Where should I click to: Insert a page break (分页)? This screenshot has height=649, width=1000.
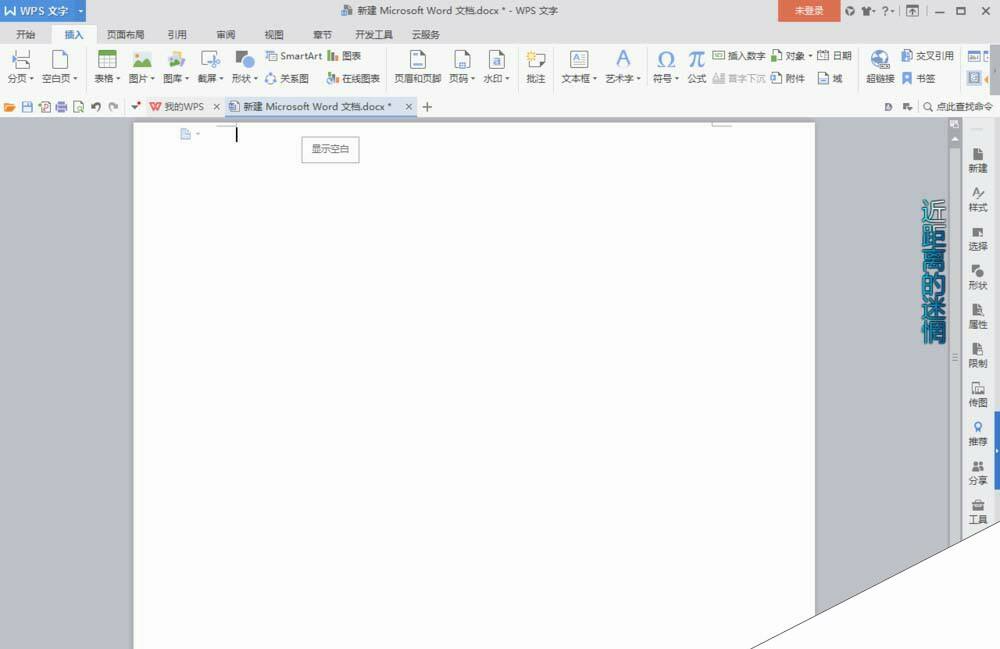coord(20,66)
